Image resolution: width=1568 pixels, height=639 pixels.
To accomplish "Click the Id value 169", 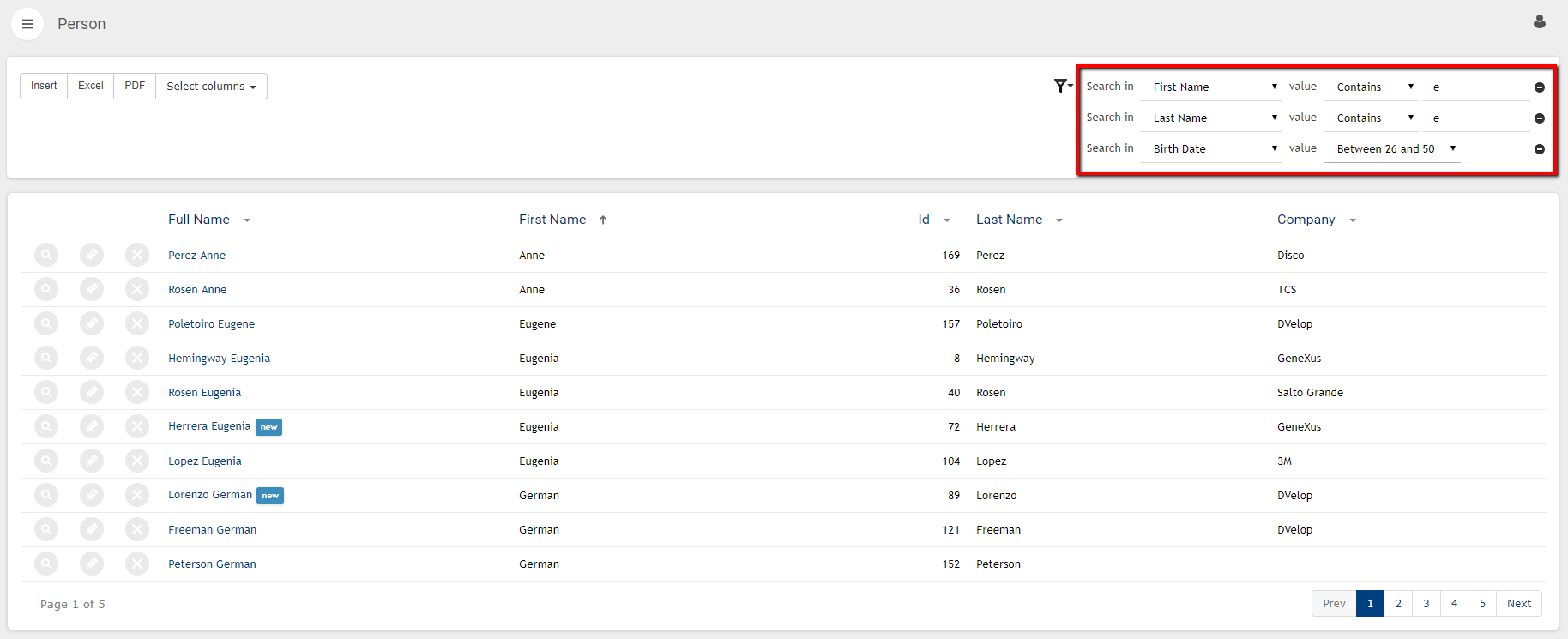I will [951, 255].
